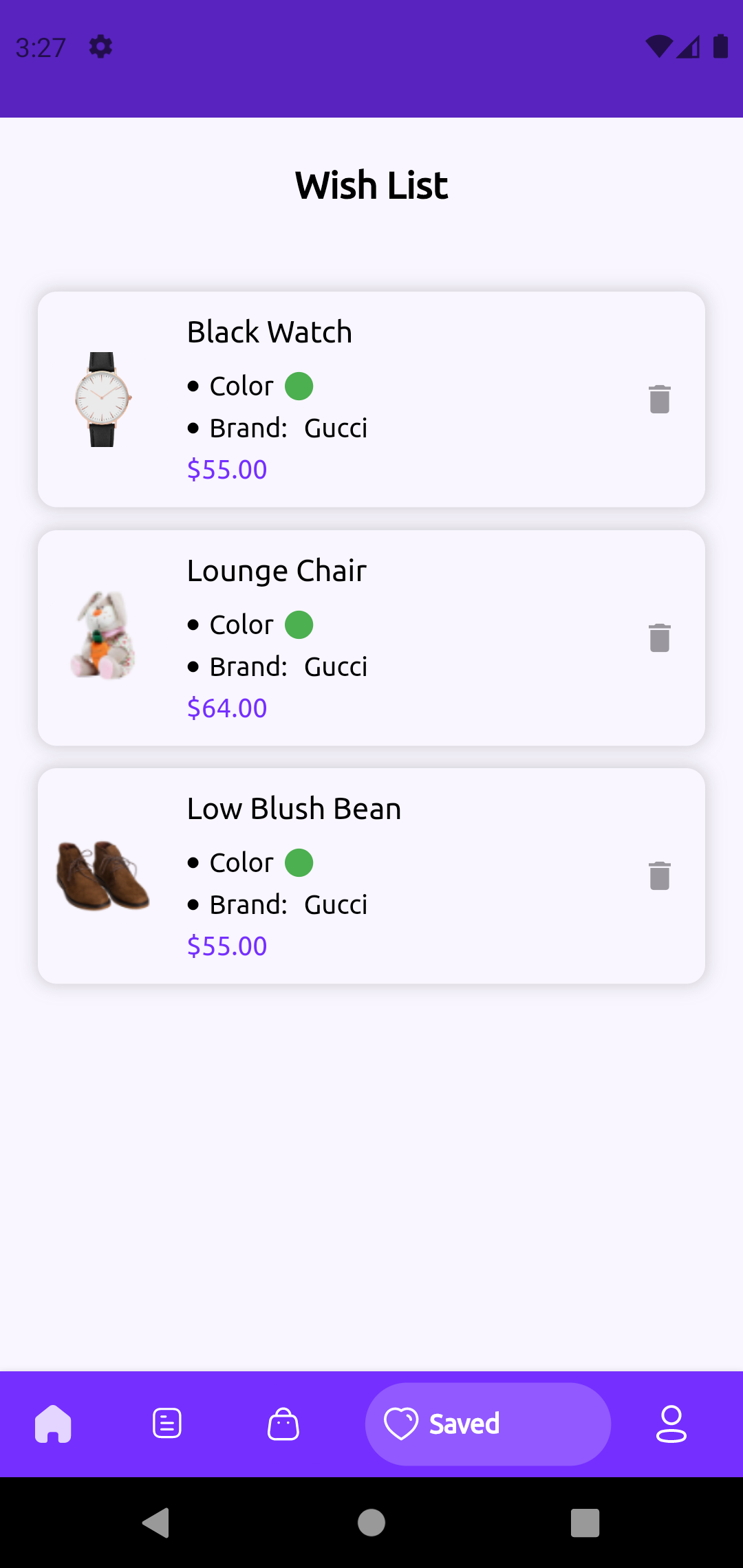This screenshot has width=743, height=1568.
Task: Open the Black Watch title
Action: click(270, 332)
